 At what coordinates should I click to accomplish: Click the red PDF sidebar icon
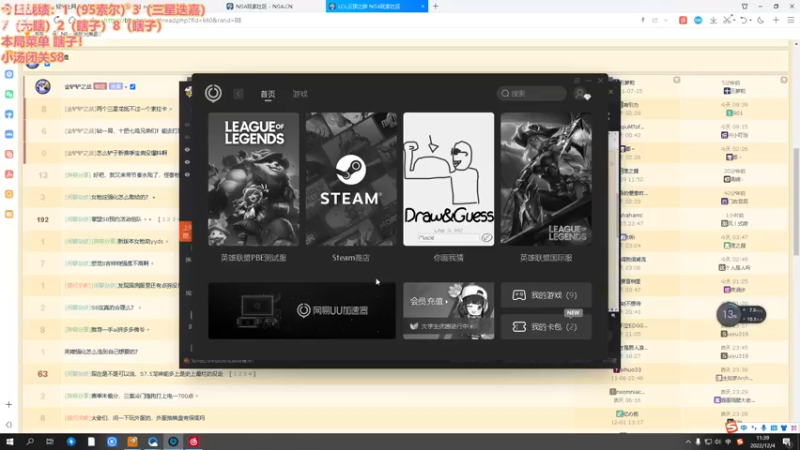9,174
